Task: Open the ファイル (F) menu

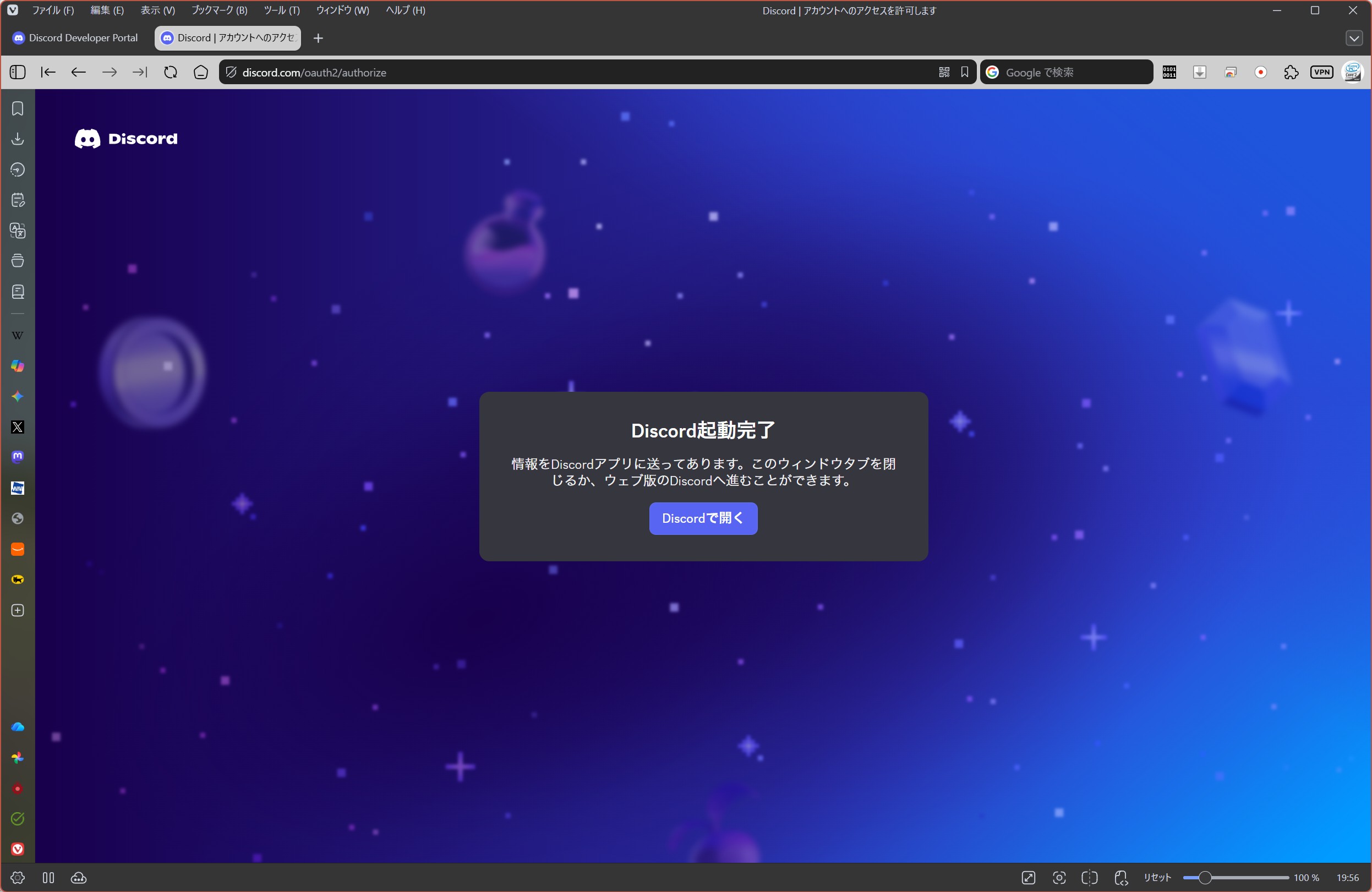Action: pos(53,10)
